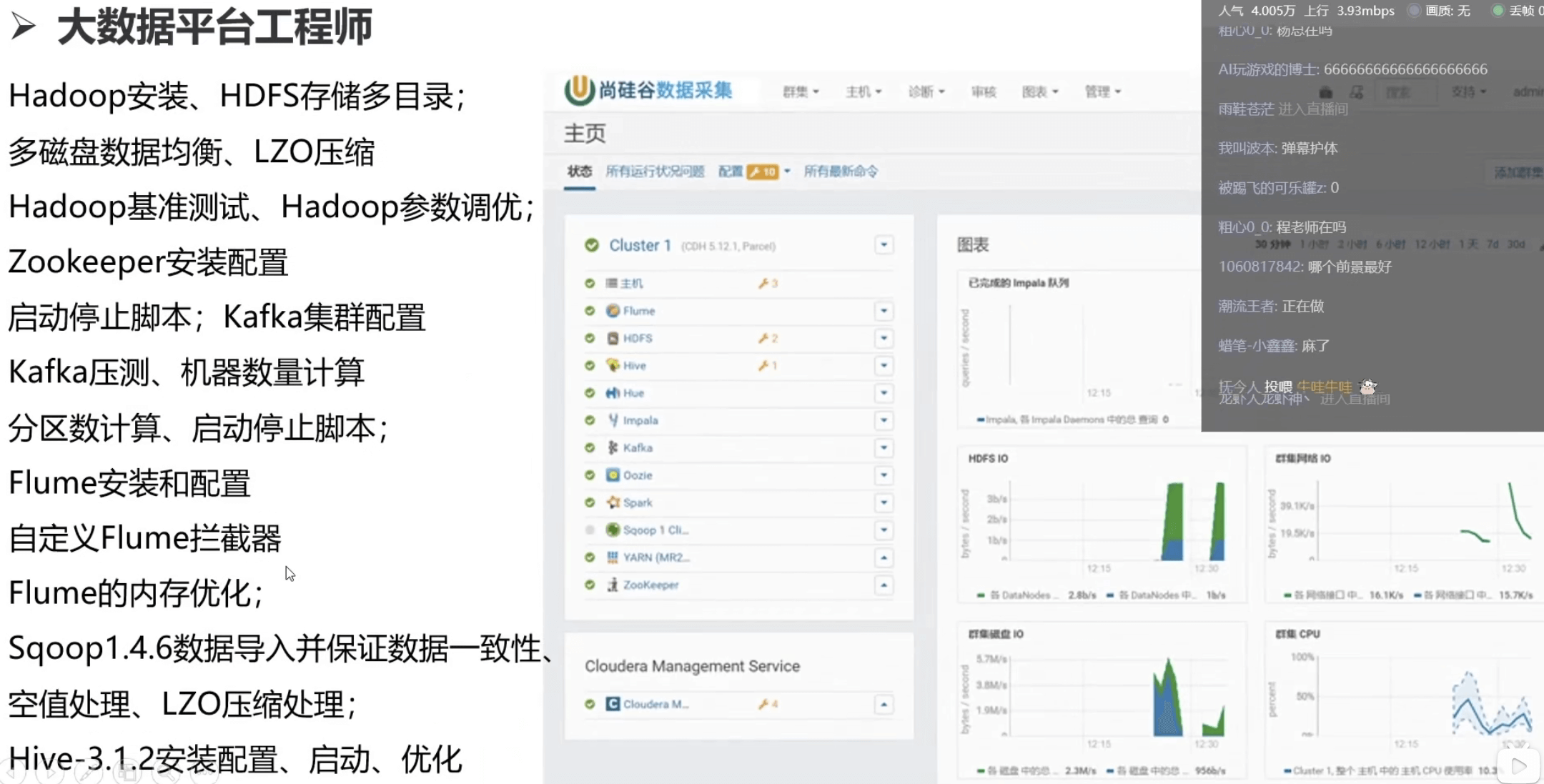Click the Cloudera Management Service icon
Image resolution: width=1544 pixels, height=784 pixels.
click(613, 704)
